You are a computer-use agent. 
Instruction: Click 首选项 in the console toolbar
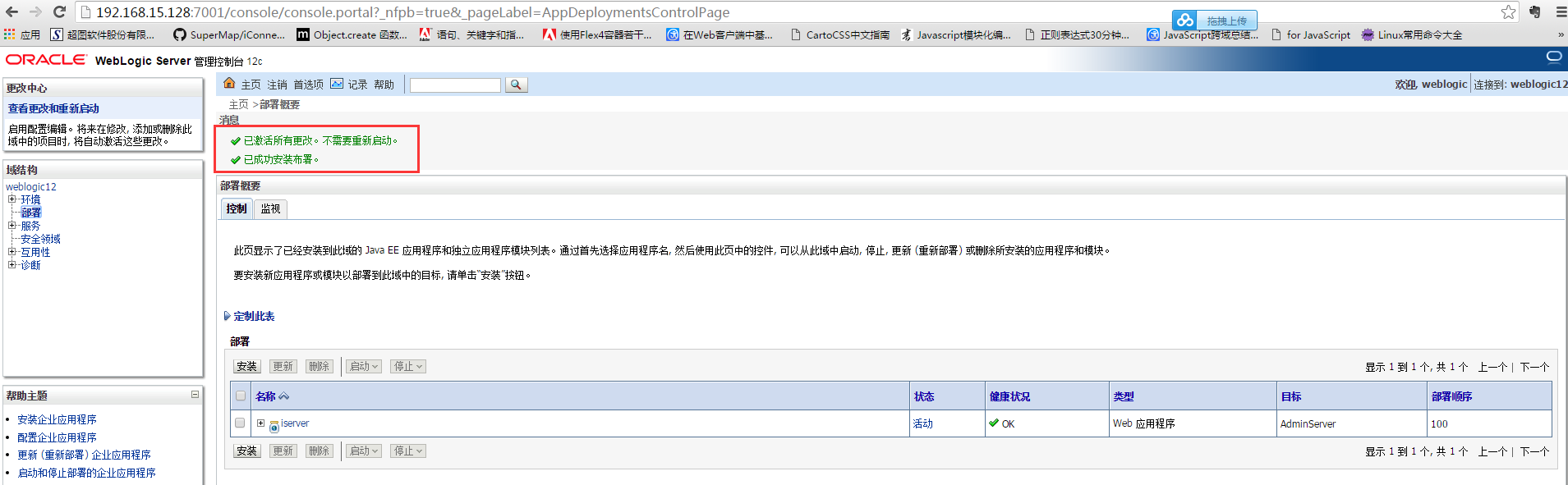coord(309,85)
